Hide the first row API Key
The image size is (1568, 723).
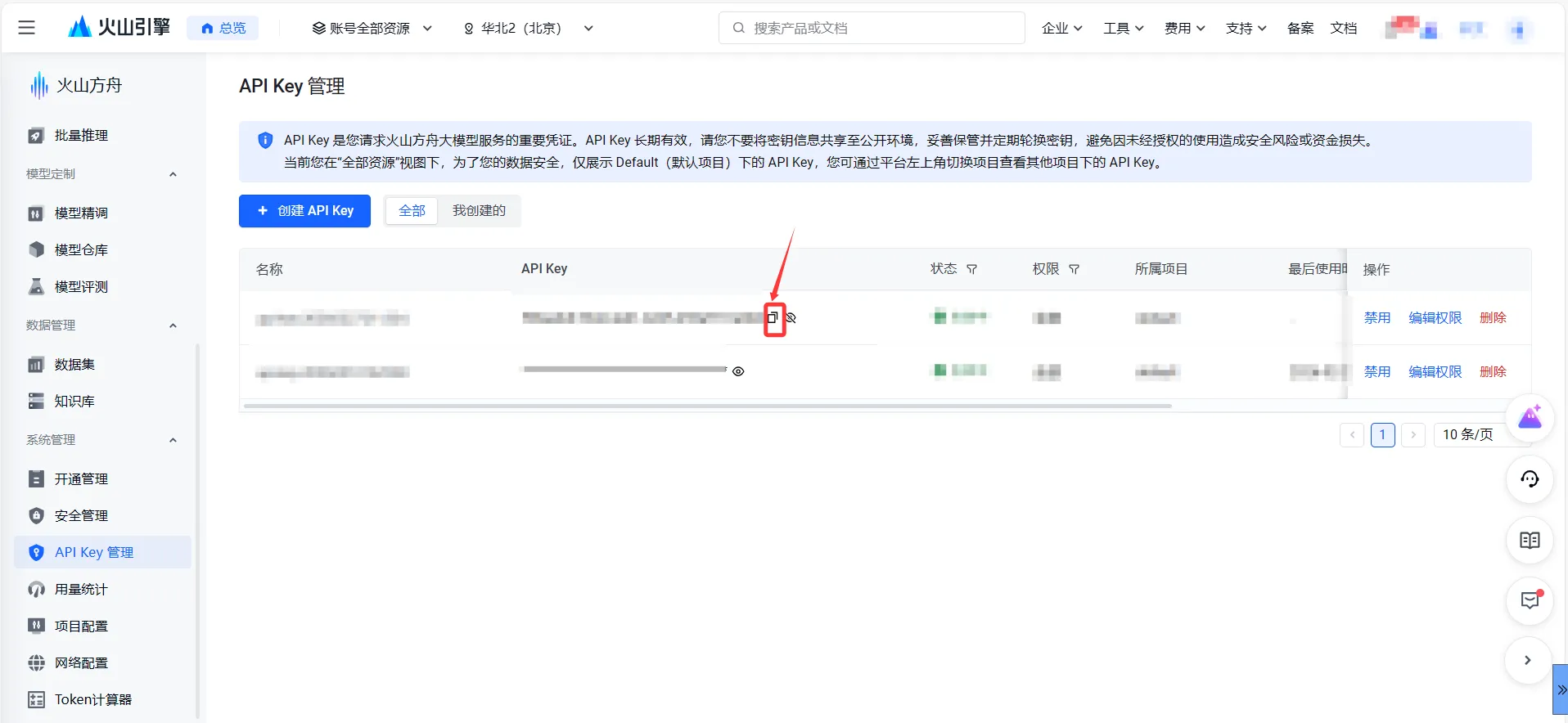pos(791,317)
